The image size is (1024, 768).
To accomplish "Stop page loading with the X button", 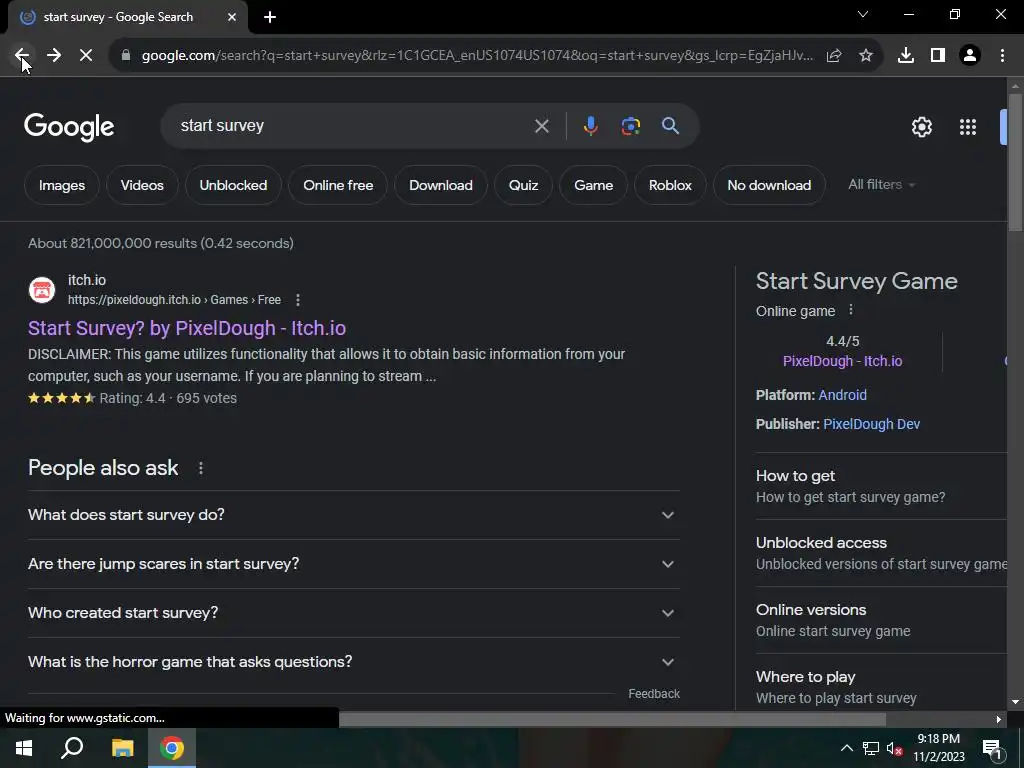I will (x=86, y=56).
